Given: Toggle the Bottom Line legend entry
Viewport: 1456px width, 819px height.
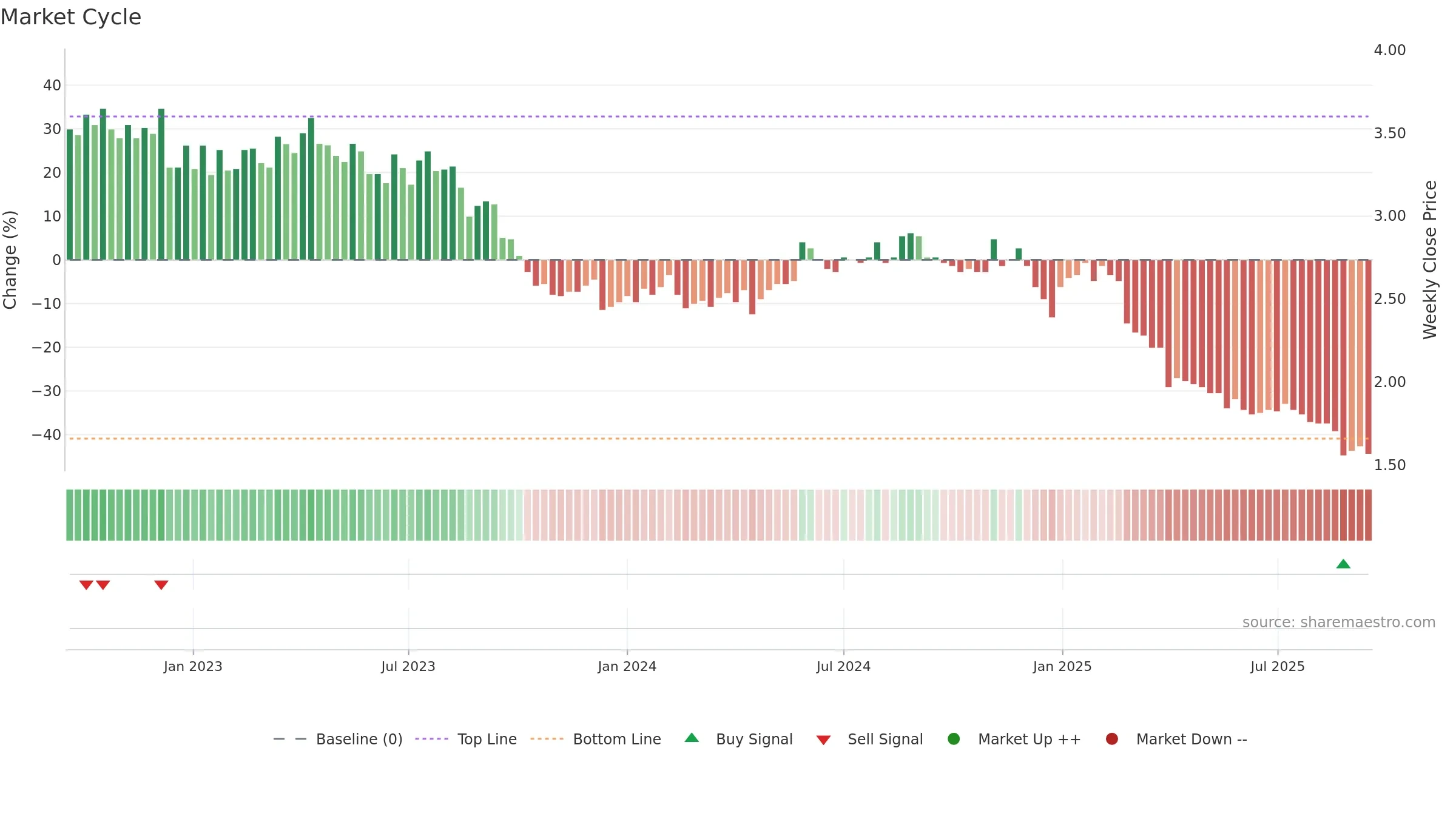Looking at the screenshot, I should tap(596, 739).
